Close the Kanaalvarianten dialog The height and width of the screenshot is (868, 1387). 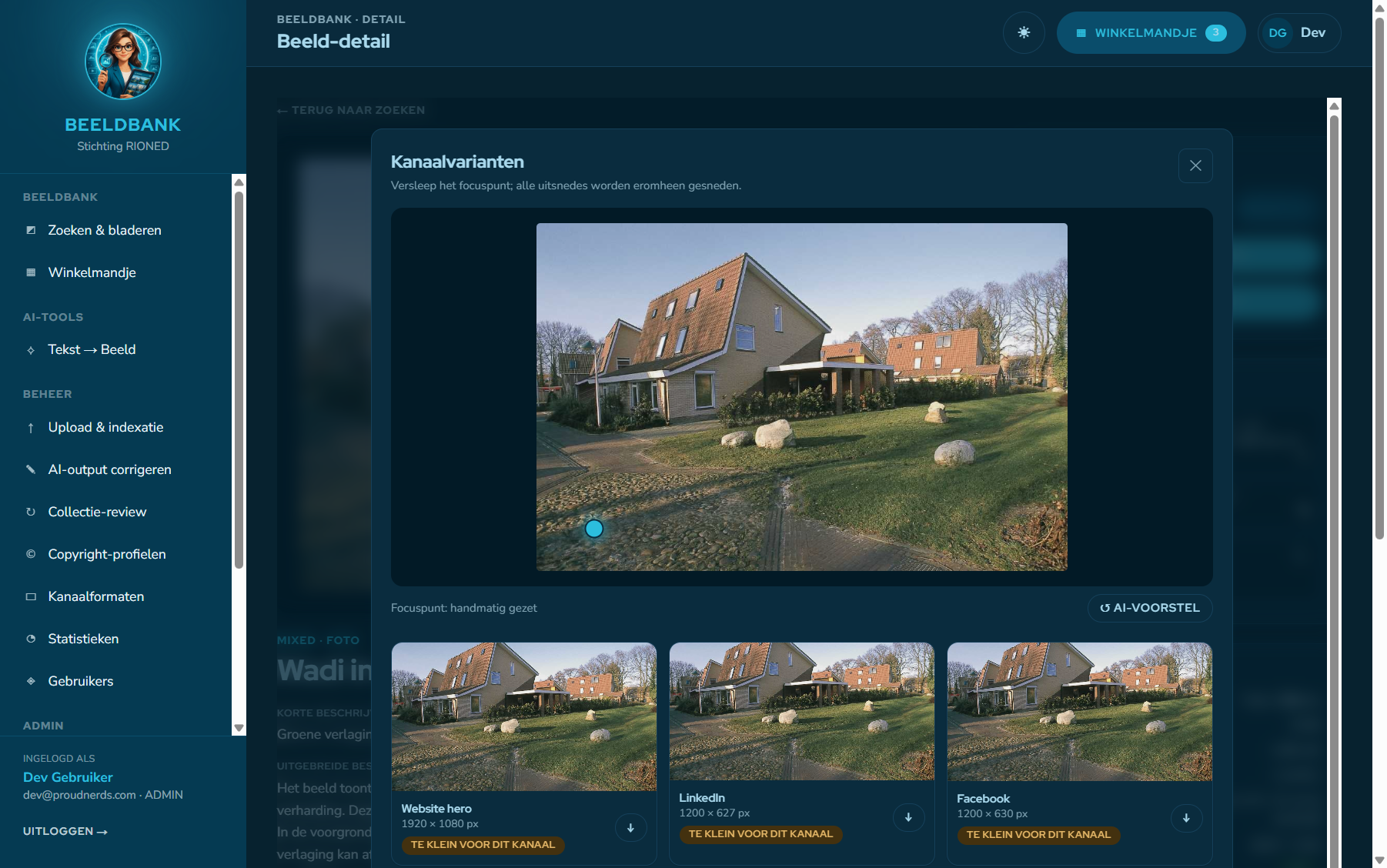point(1195,165)
